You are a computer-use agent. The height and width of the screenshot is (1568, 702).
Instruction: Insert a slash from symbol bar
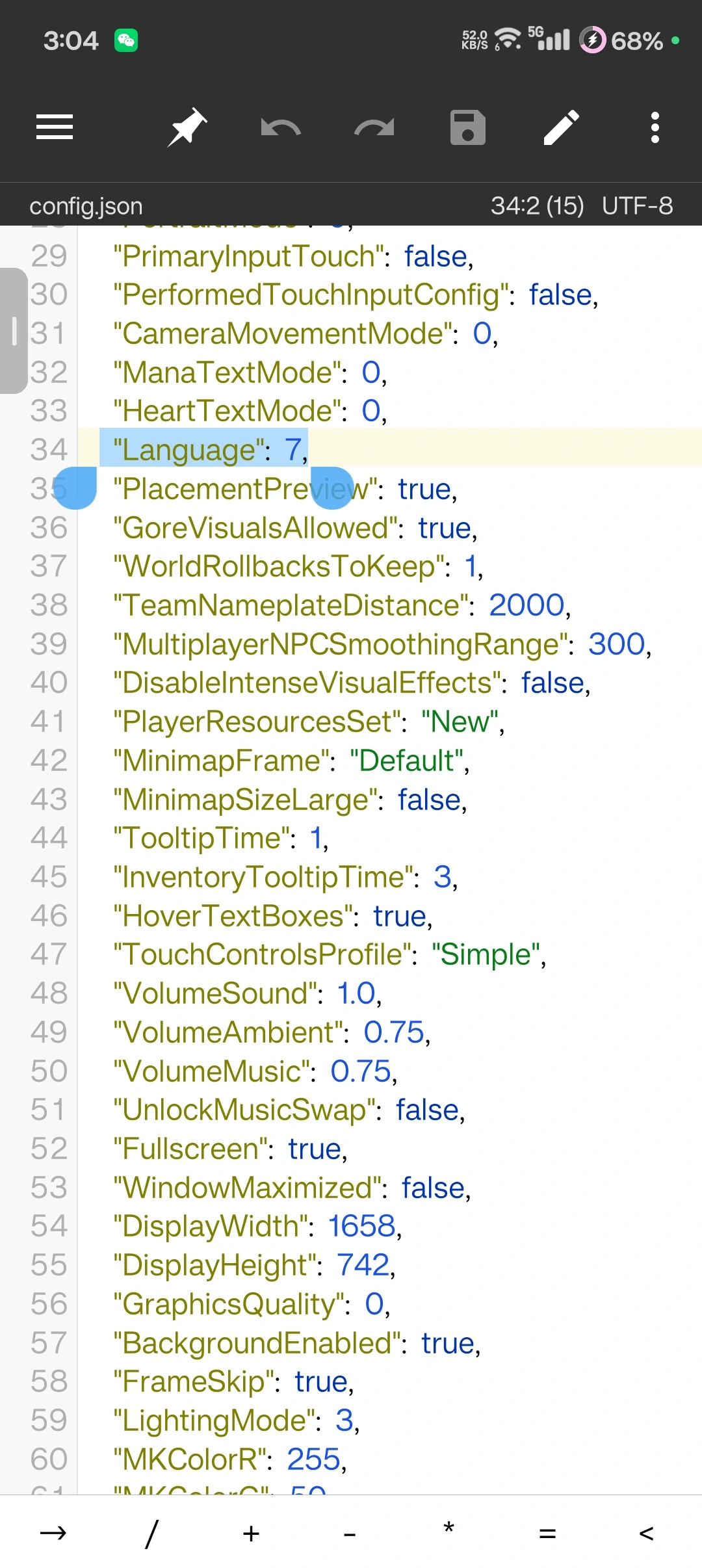pyautogui.click(x=151, y=1533)
